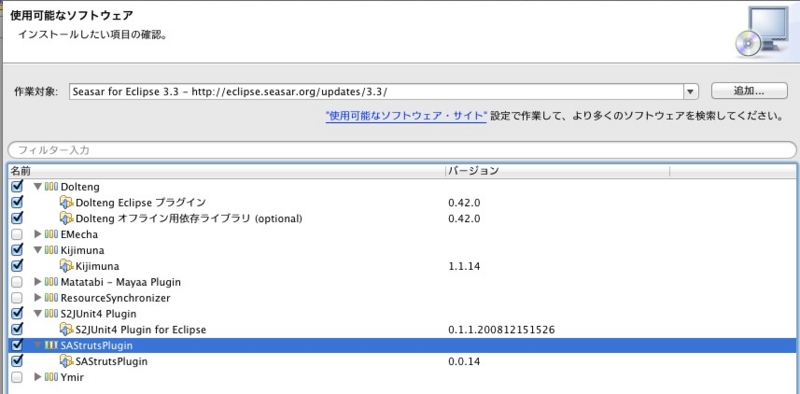Select the 0.0.14 version cell
This screenshot has width=800, height=394.
tap(464, 362)
